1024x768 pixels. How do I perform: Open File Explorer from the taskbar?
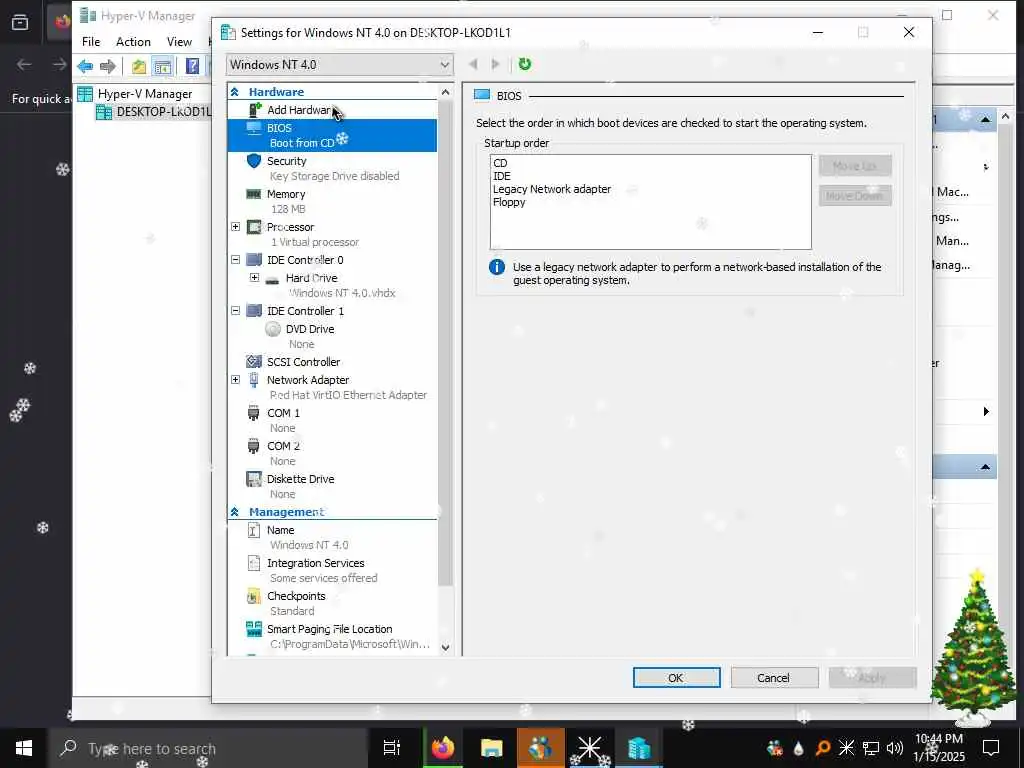pyautogui.click(x=491, y=748)
